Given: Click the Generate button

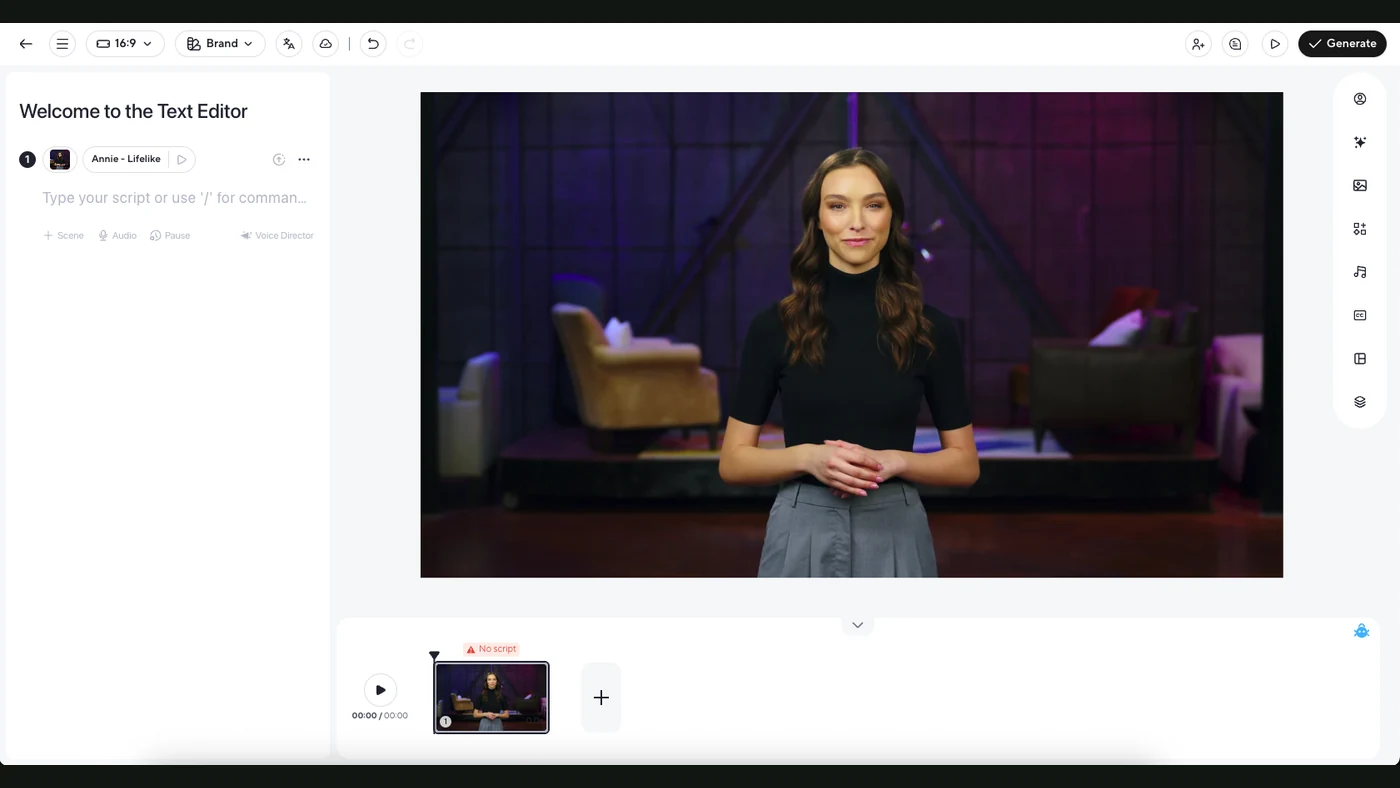Looking at the screenshot, I should coord(1342,44).
